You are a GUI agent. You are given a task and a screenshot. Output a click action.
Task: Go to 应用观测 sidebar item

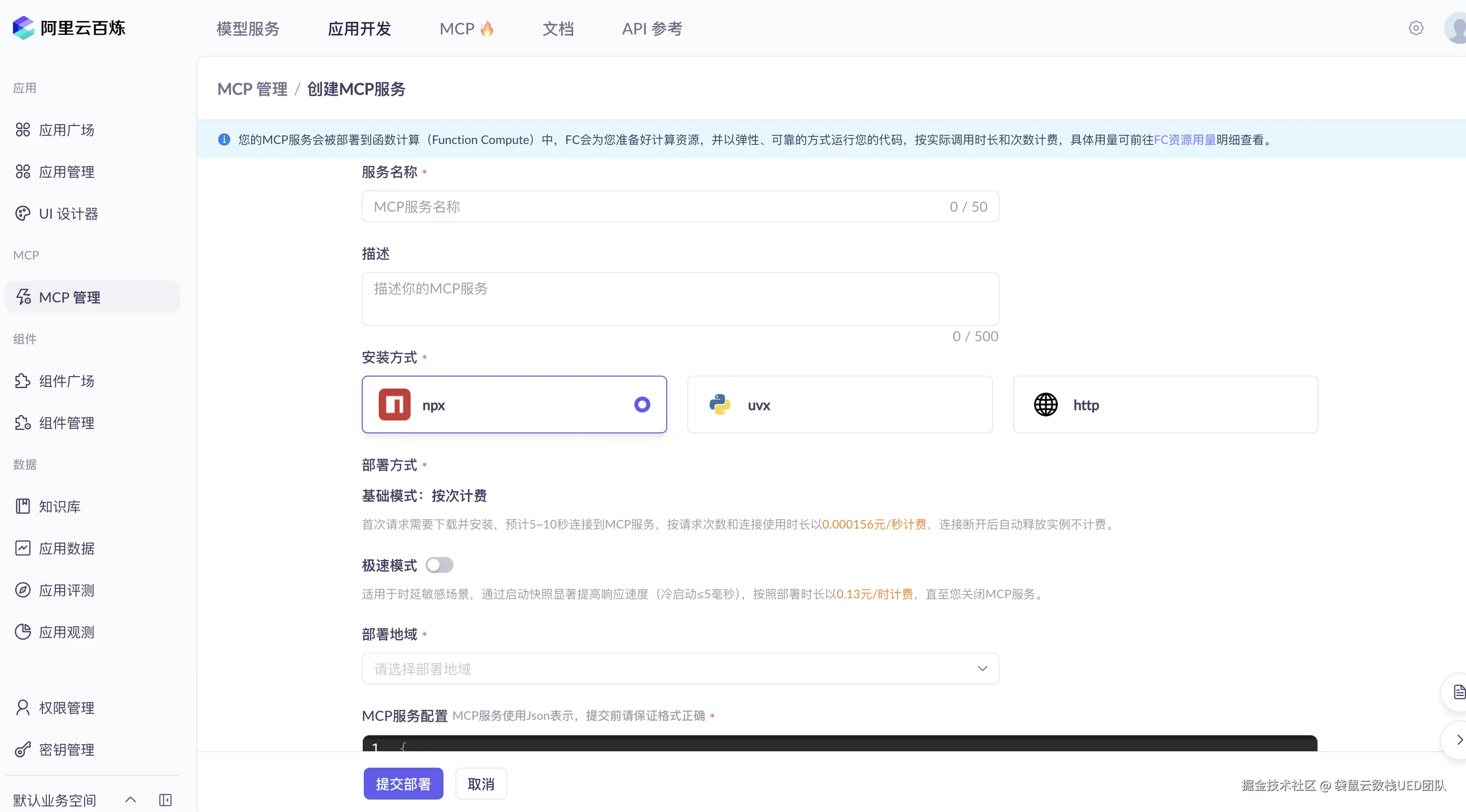pyautogui.click(x=66, y=632)
